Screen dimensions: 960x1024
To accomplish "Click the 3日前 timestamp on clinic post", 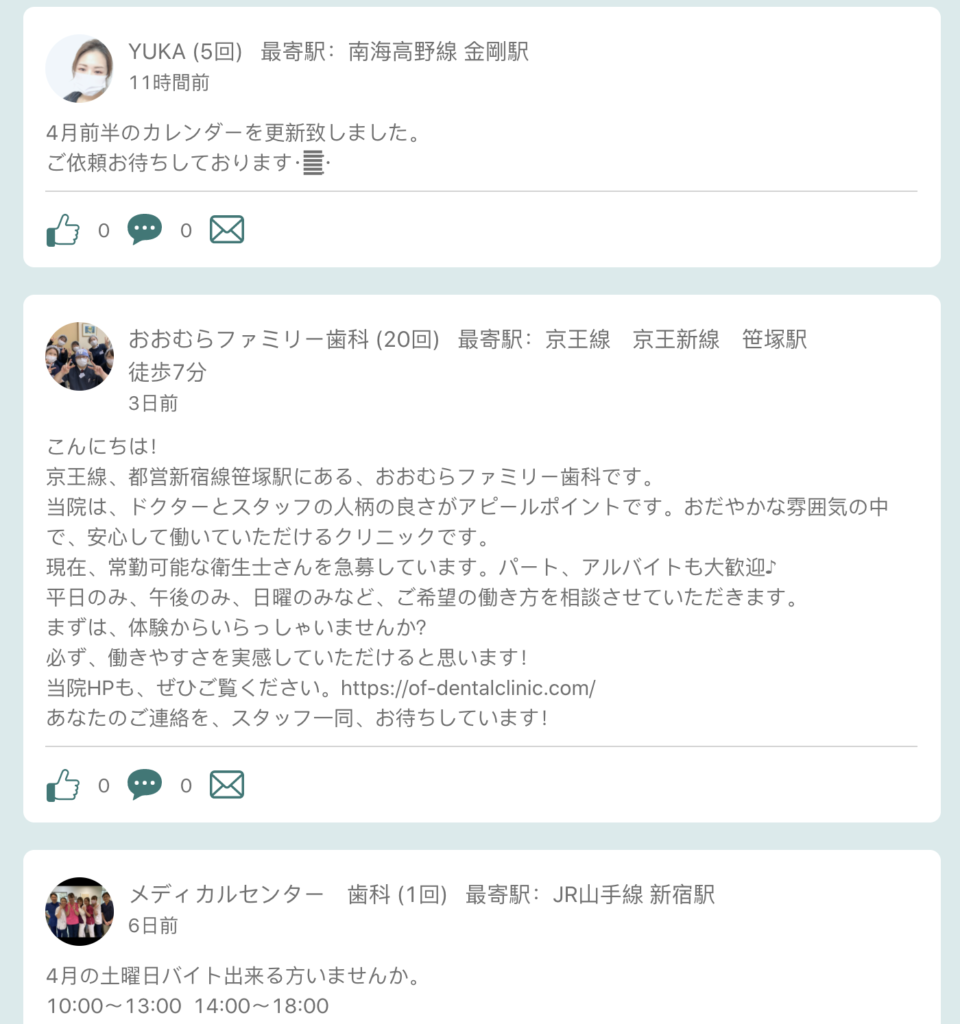I will pos(153,403).
